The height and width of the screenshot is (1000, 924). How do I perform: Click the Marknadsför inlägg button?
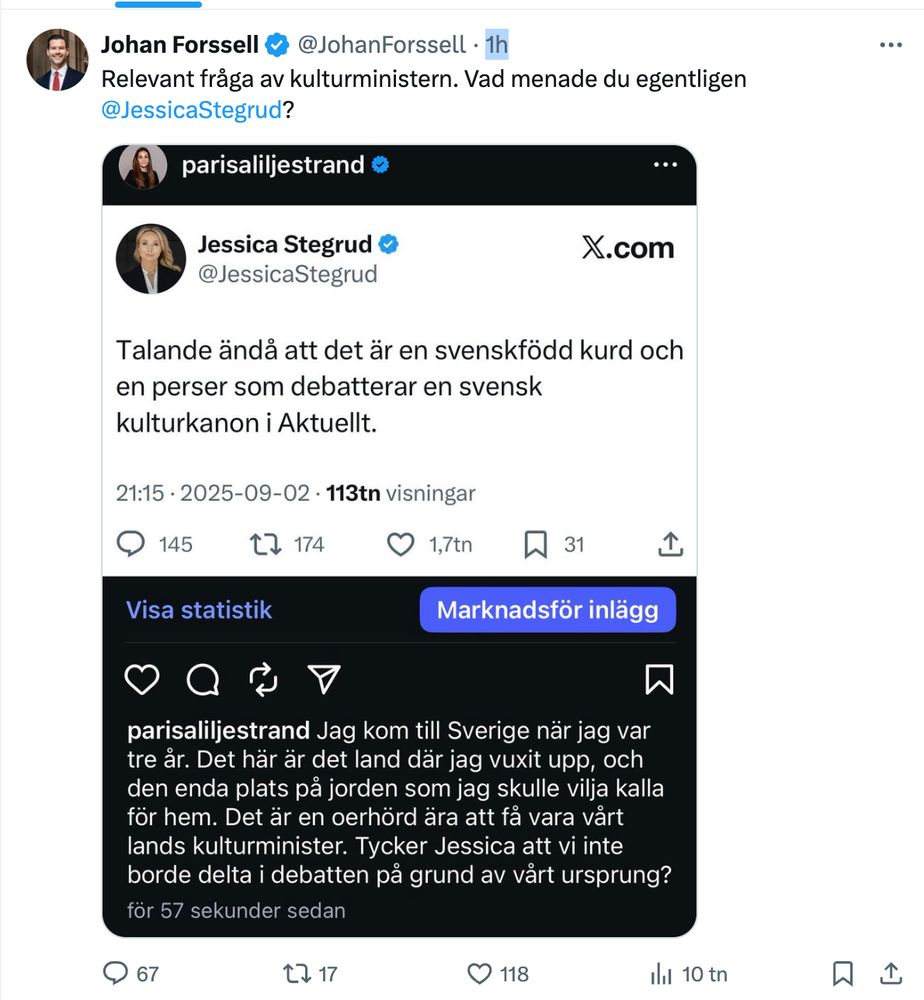547,610
